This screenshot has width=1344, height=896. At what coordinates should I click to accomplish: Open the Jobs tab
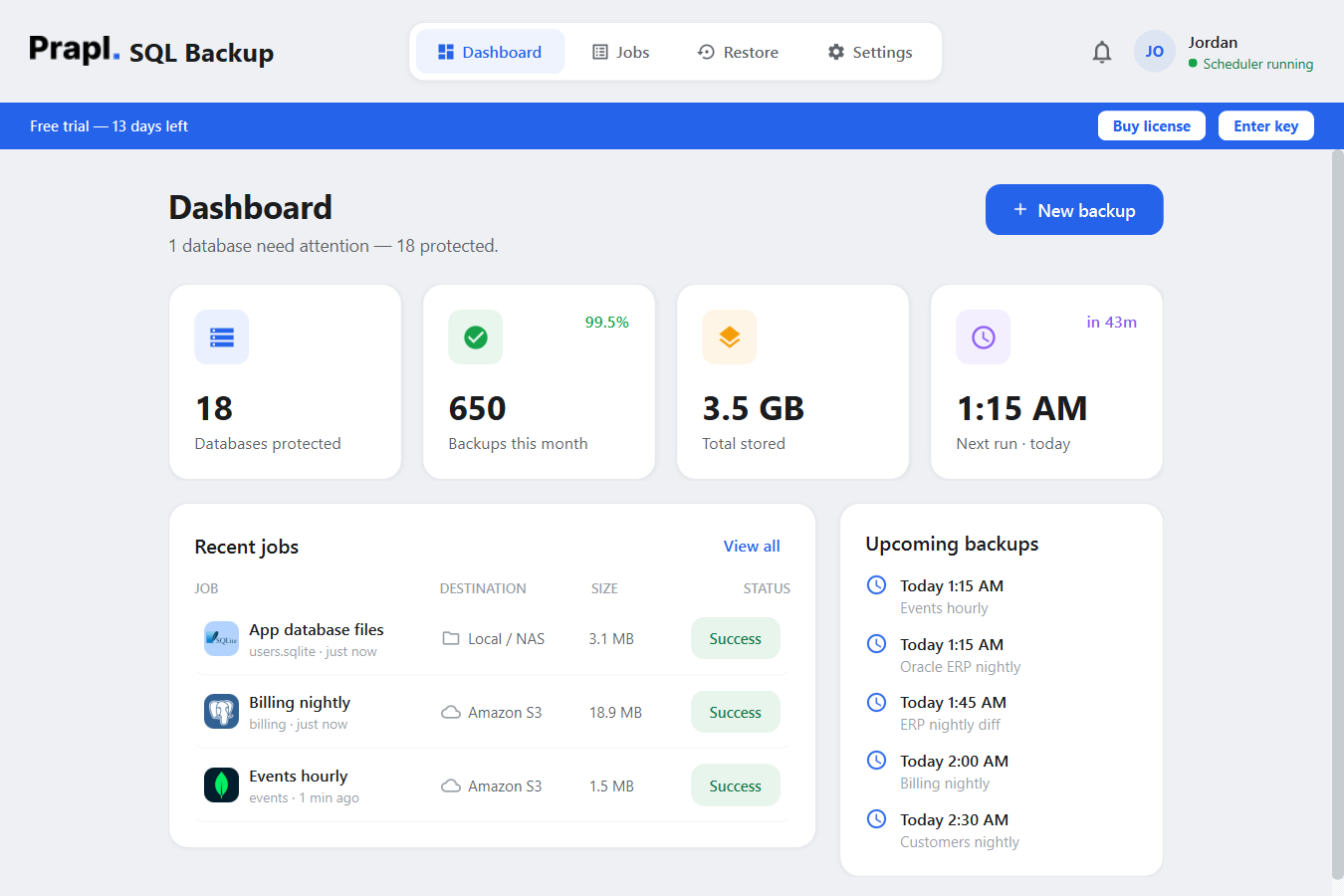click(x=621, y=52)
